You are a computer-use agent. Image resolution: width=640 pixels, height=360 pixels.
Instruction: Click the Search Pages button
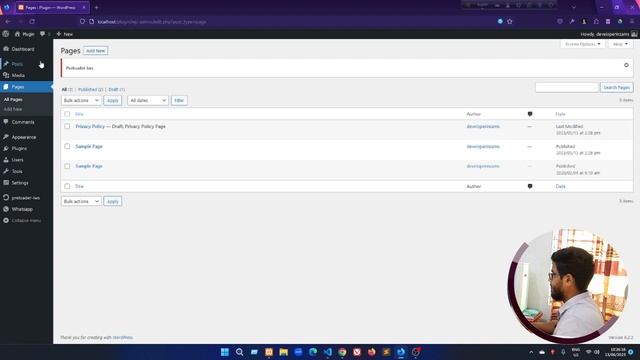point(616,87)
